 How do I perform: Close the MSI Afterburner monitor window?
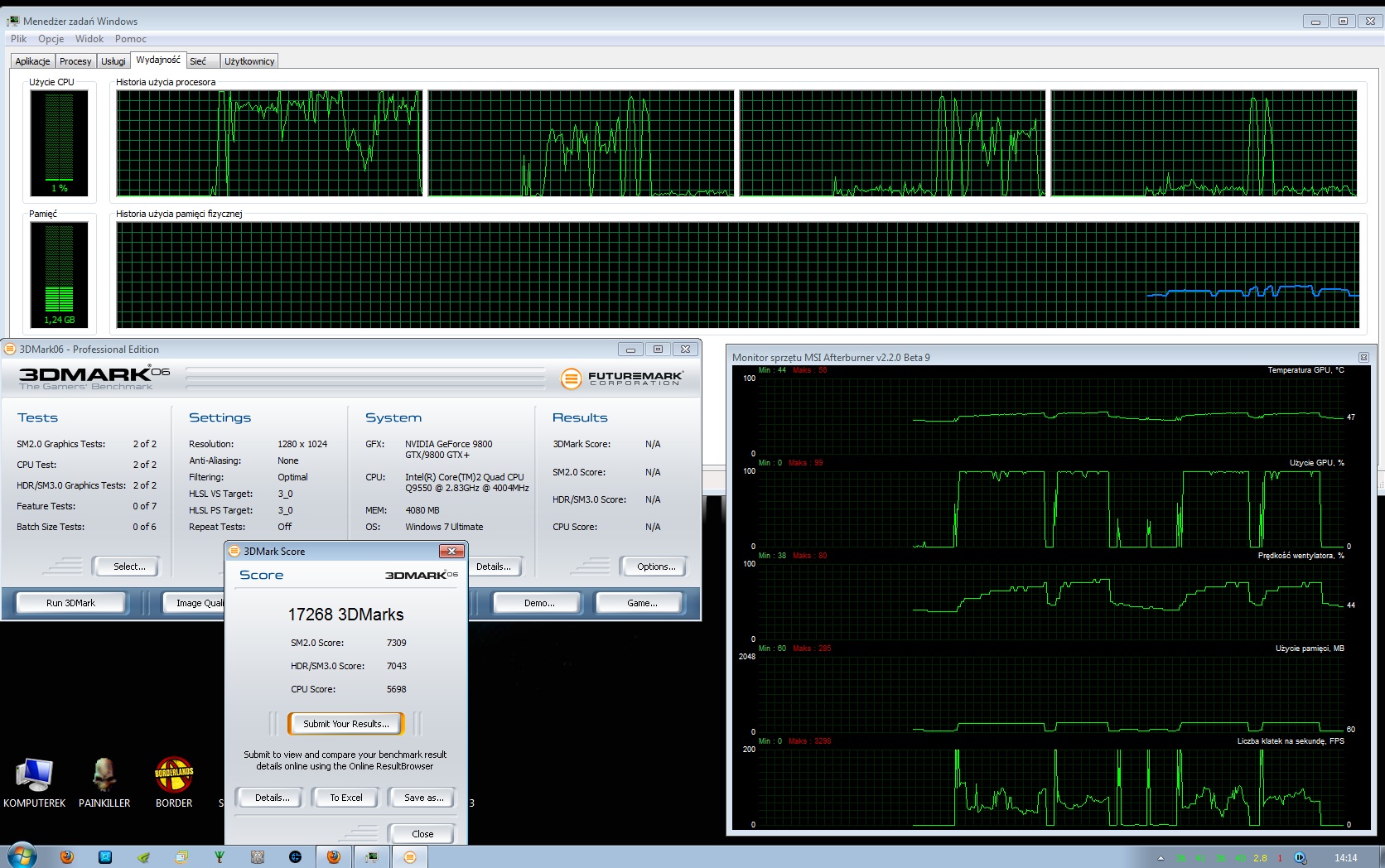(1363, 357)
